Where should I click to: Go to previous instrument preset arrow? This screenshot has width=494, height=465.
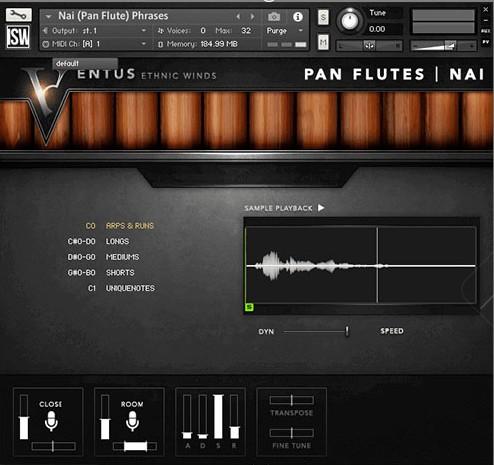238,16
